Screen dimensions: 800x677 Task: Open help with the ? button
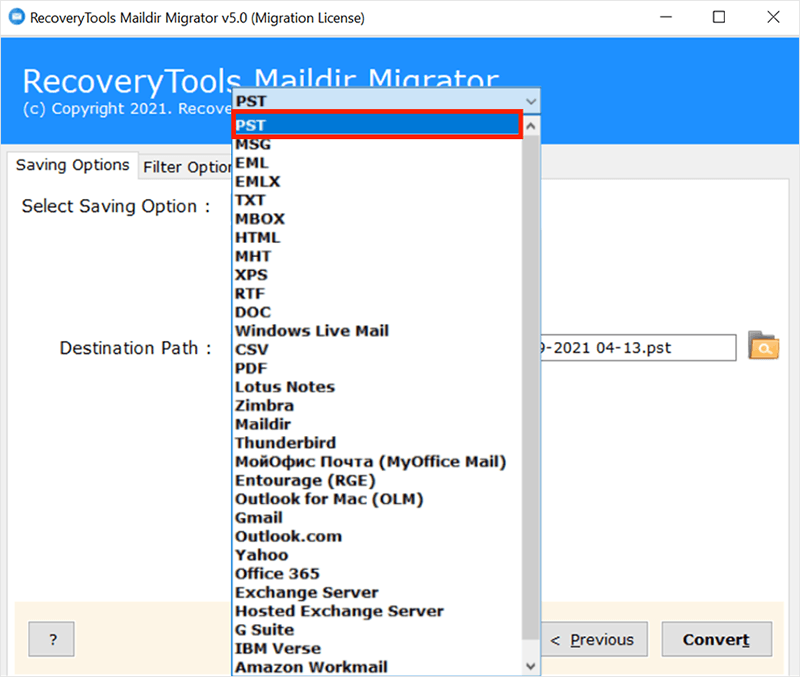(52, 640)
